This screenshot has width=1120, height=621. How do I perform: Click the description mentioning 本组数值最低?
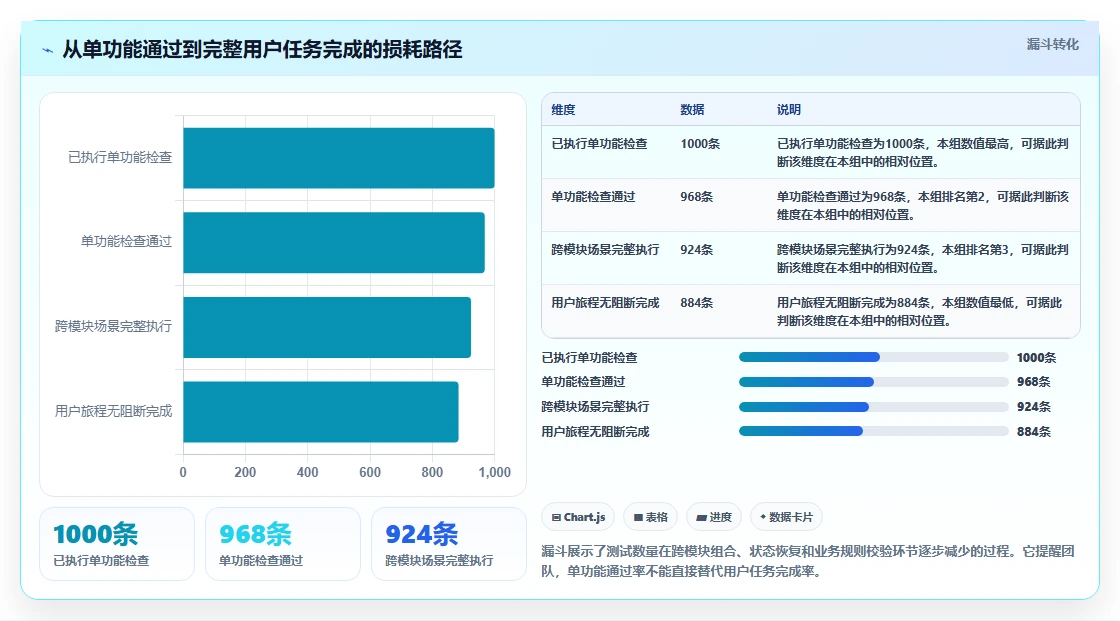[920, 312]
